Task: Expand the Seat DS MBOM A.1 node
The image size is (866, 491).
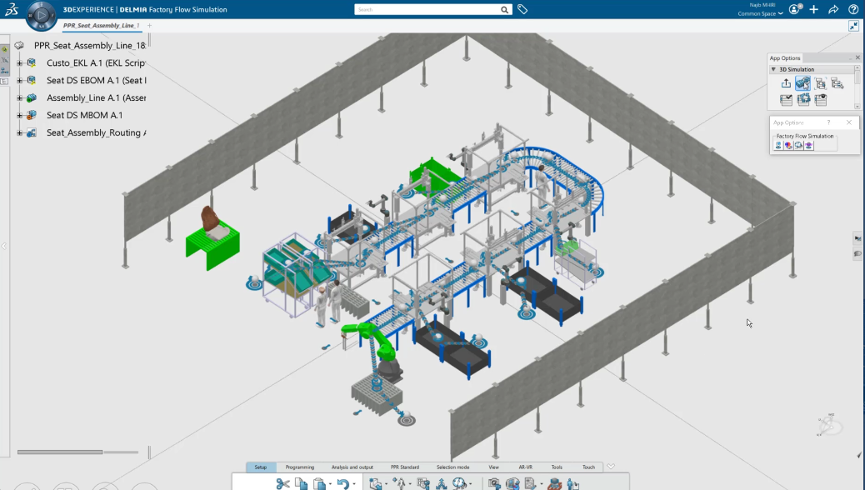Action: (x=20, y=115)
